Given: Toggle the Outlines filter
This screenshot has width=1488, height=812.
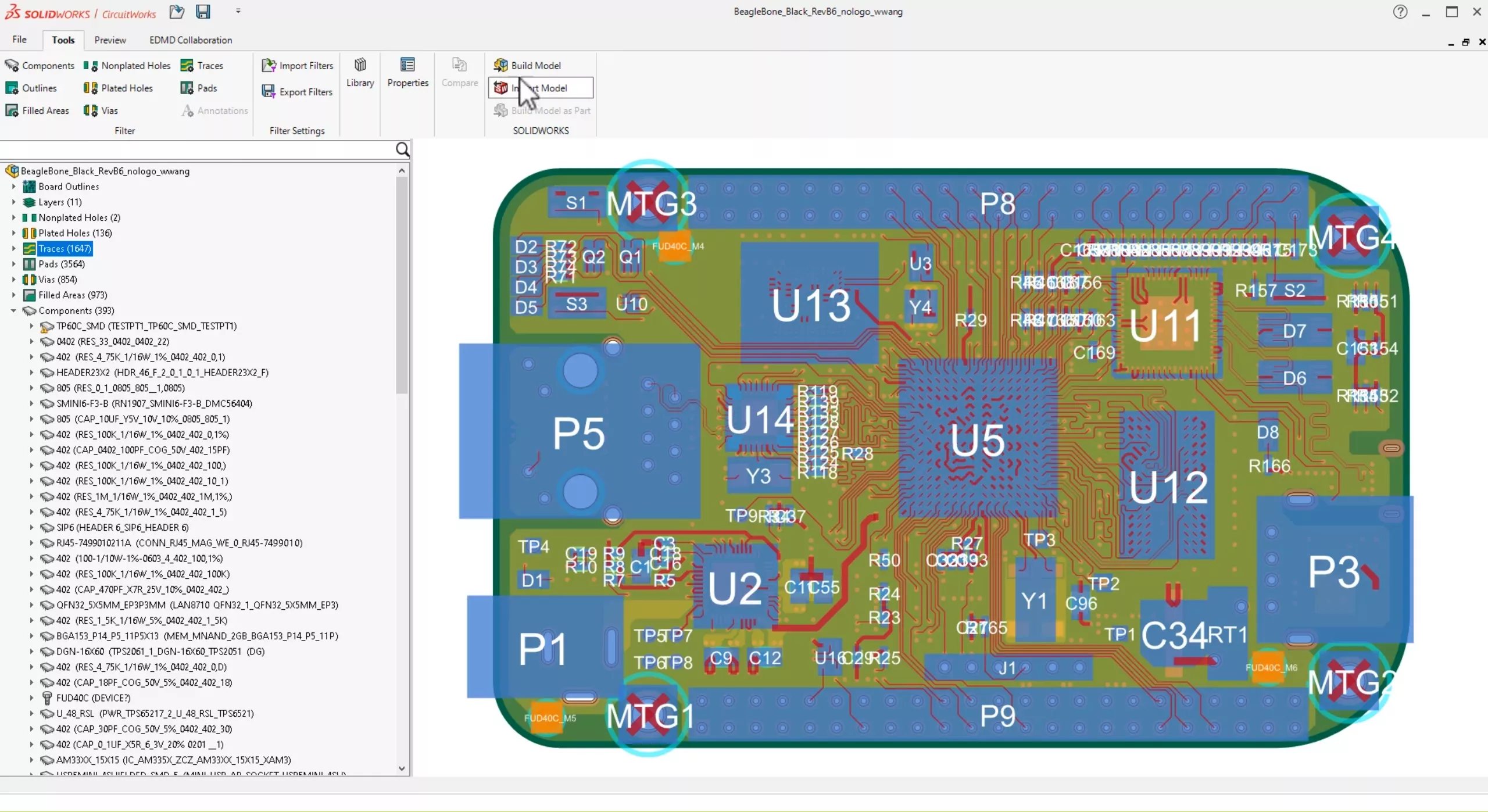Looking at the screenshot, I should (31, 88).
